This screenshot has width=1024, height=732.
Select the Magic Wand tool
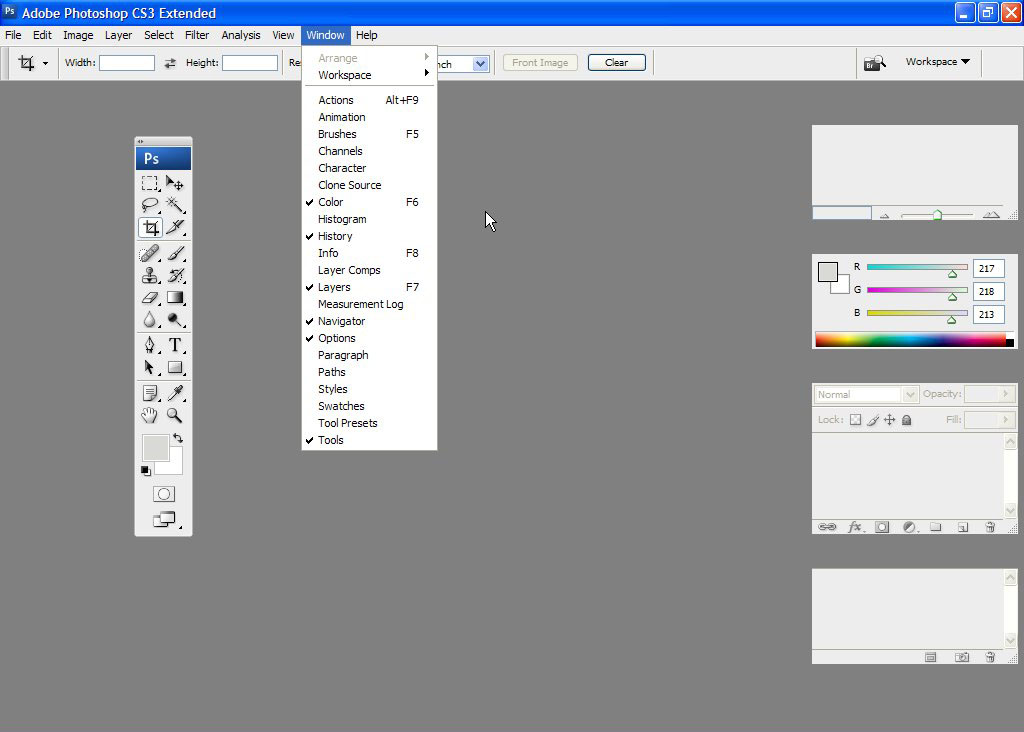tap(175, 205)
